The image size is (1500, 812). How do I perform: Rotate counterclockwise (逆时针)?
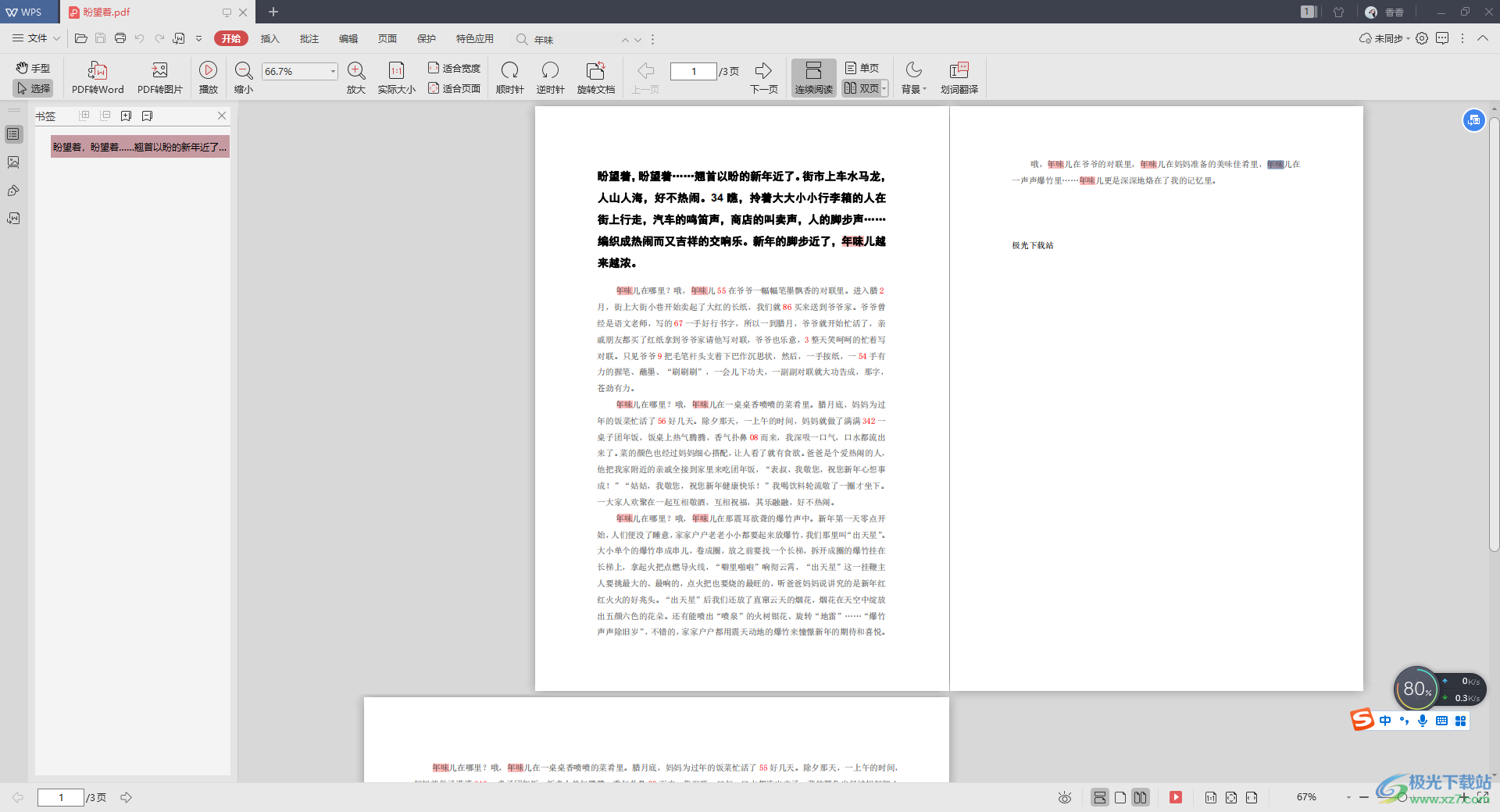[551, 78]
